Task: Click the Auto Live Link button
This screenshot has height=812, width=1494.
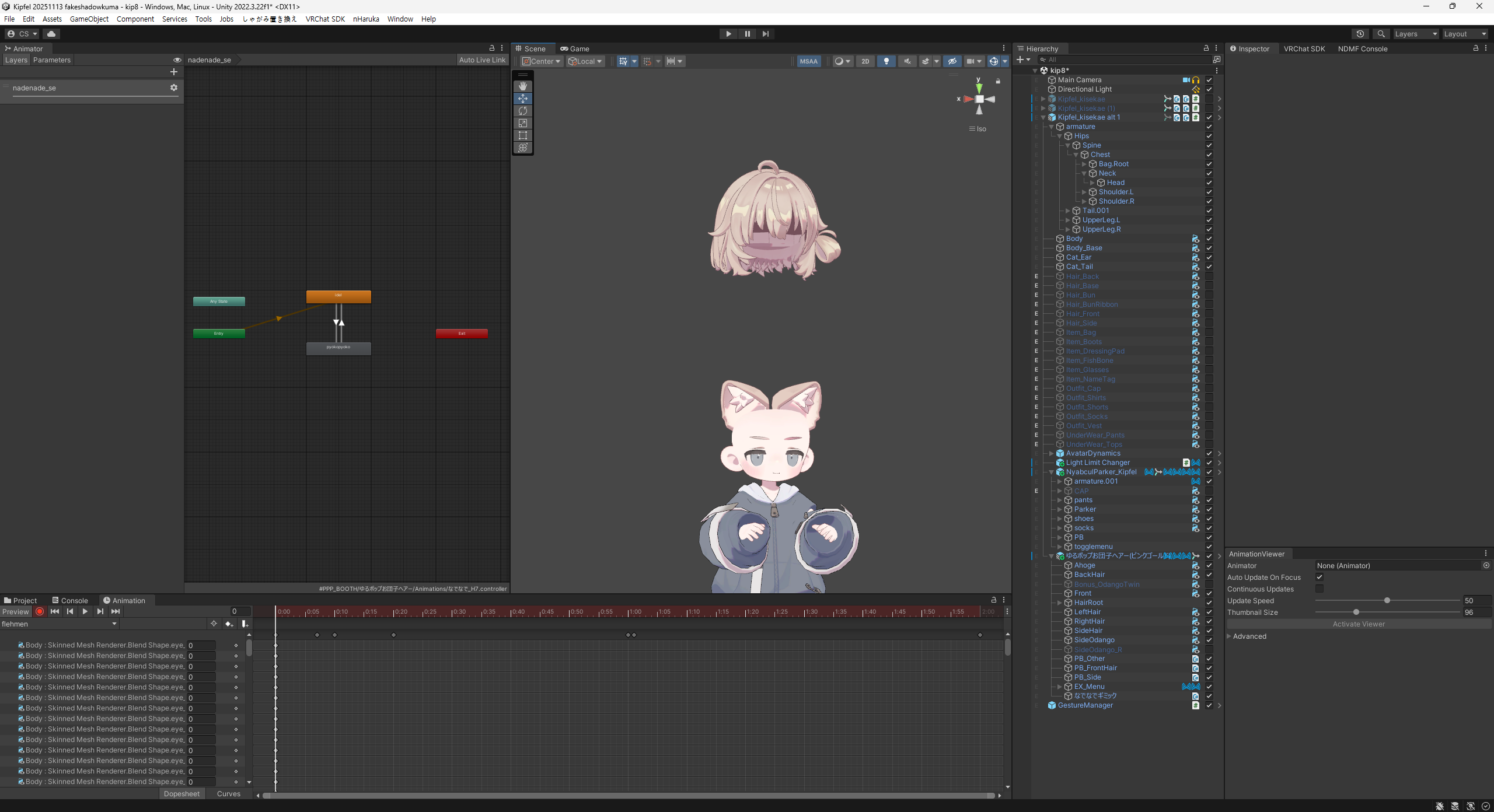Action: click(x=482, y=60)
